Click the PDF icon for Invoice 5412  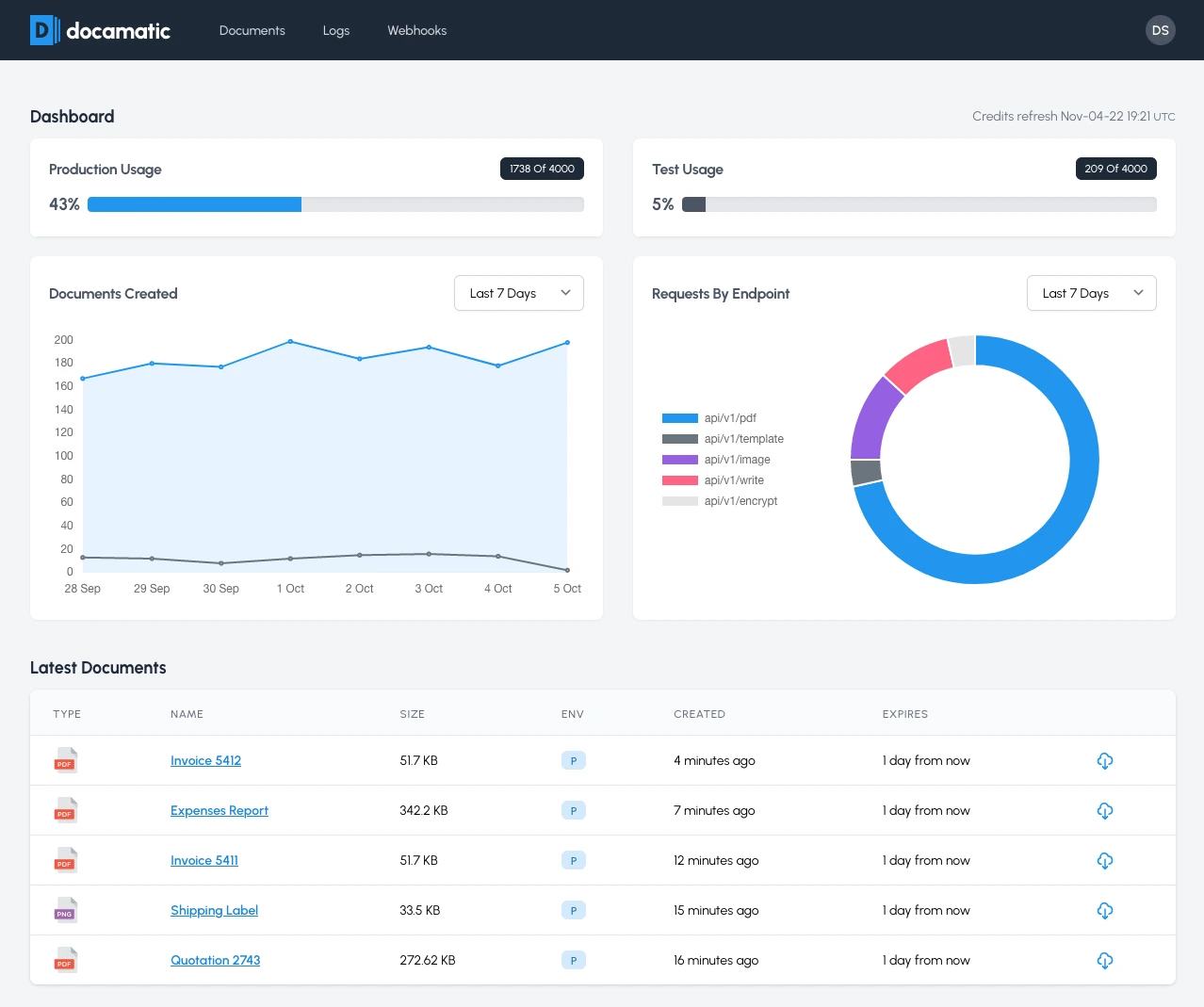pyautogui.click(x=65, y=760)
